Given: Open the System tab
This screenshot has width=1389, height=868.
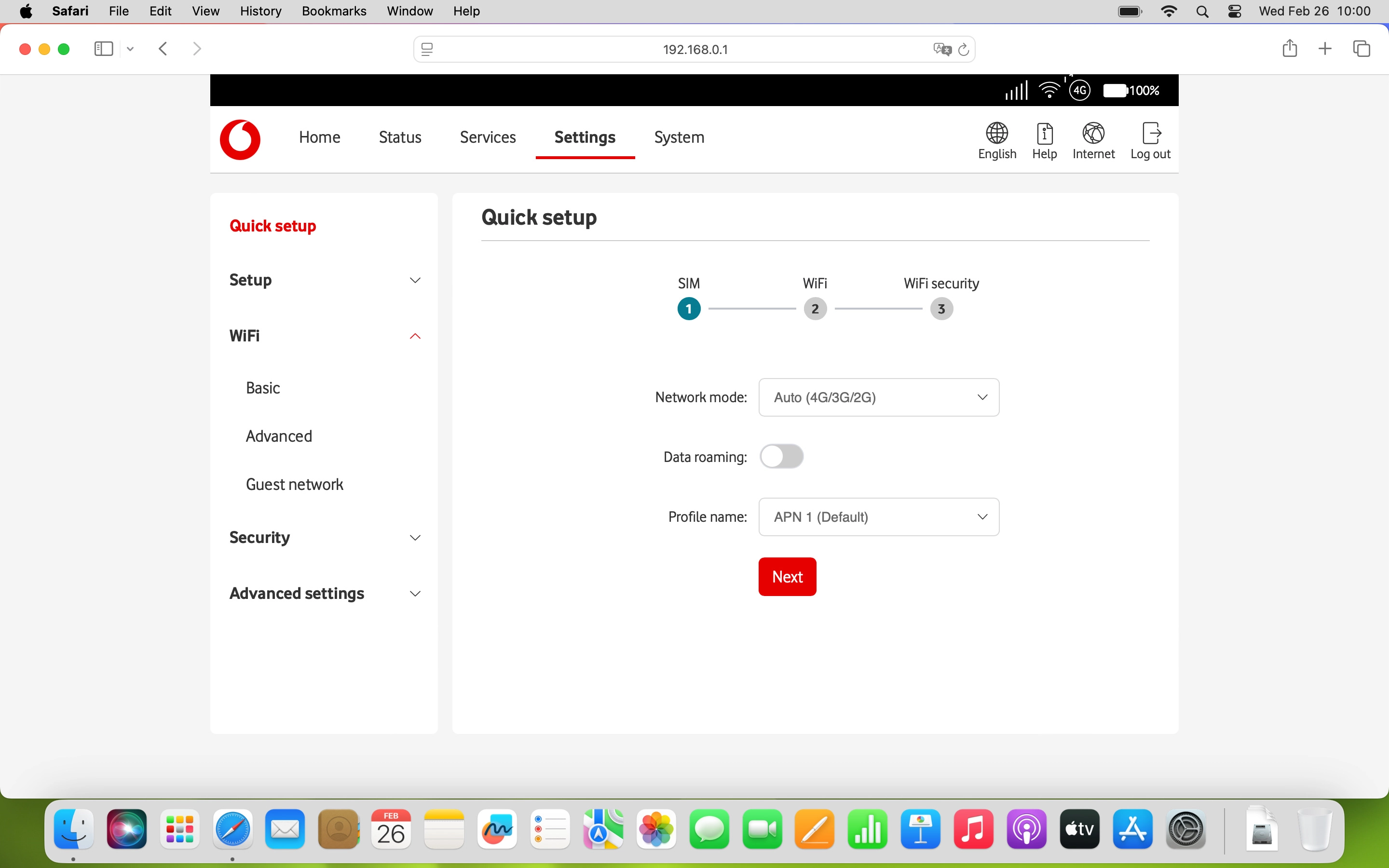Looking at the screenshot, I should pyautogui.click(x=679, y=137).
